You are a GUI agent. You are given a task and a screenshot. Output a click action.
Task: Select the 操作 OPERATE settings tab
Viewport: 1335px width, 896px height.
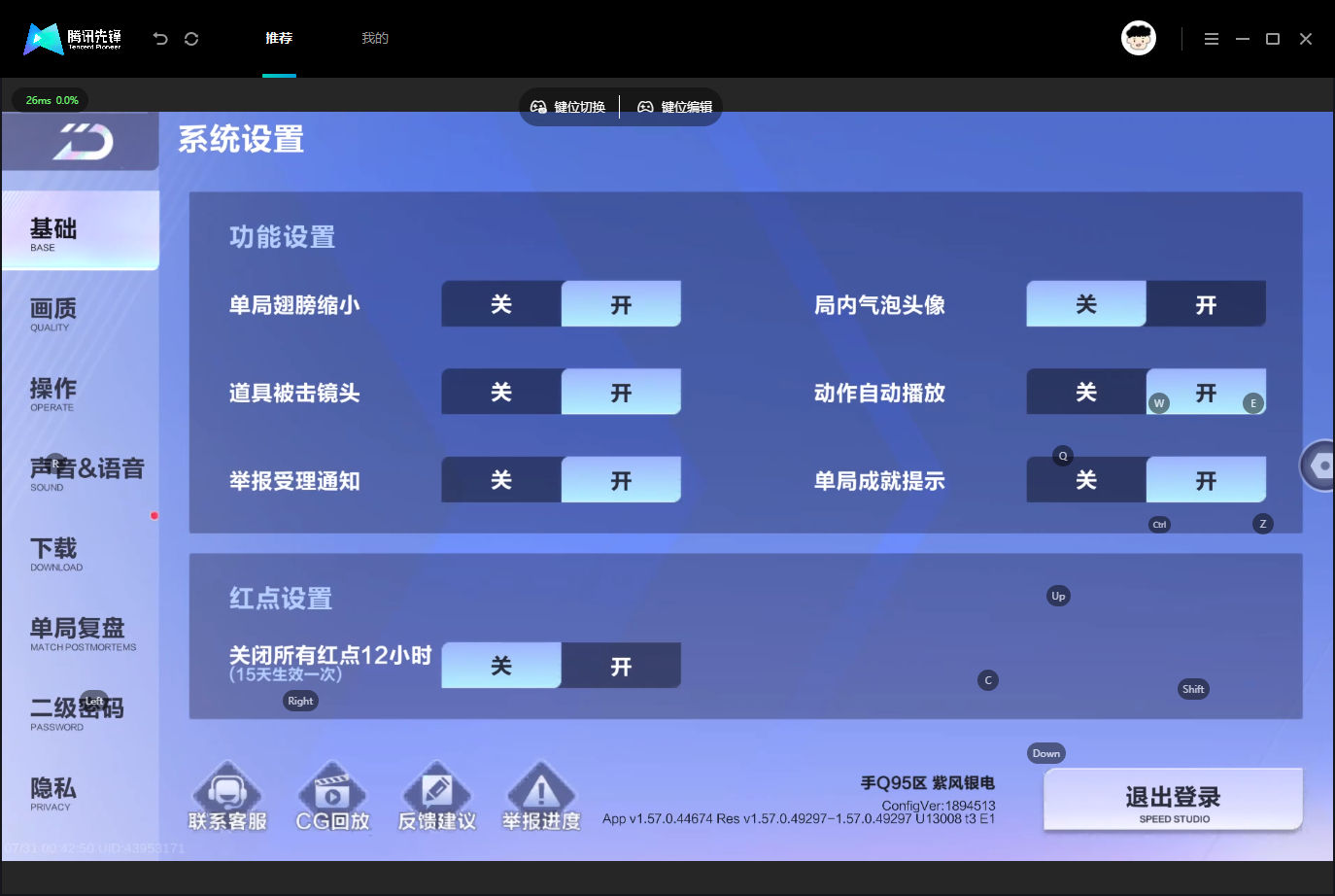pos(81,395)
